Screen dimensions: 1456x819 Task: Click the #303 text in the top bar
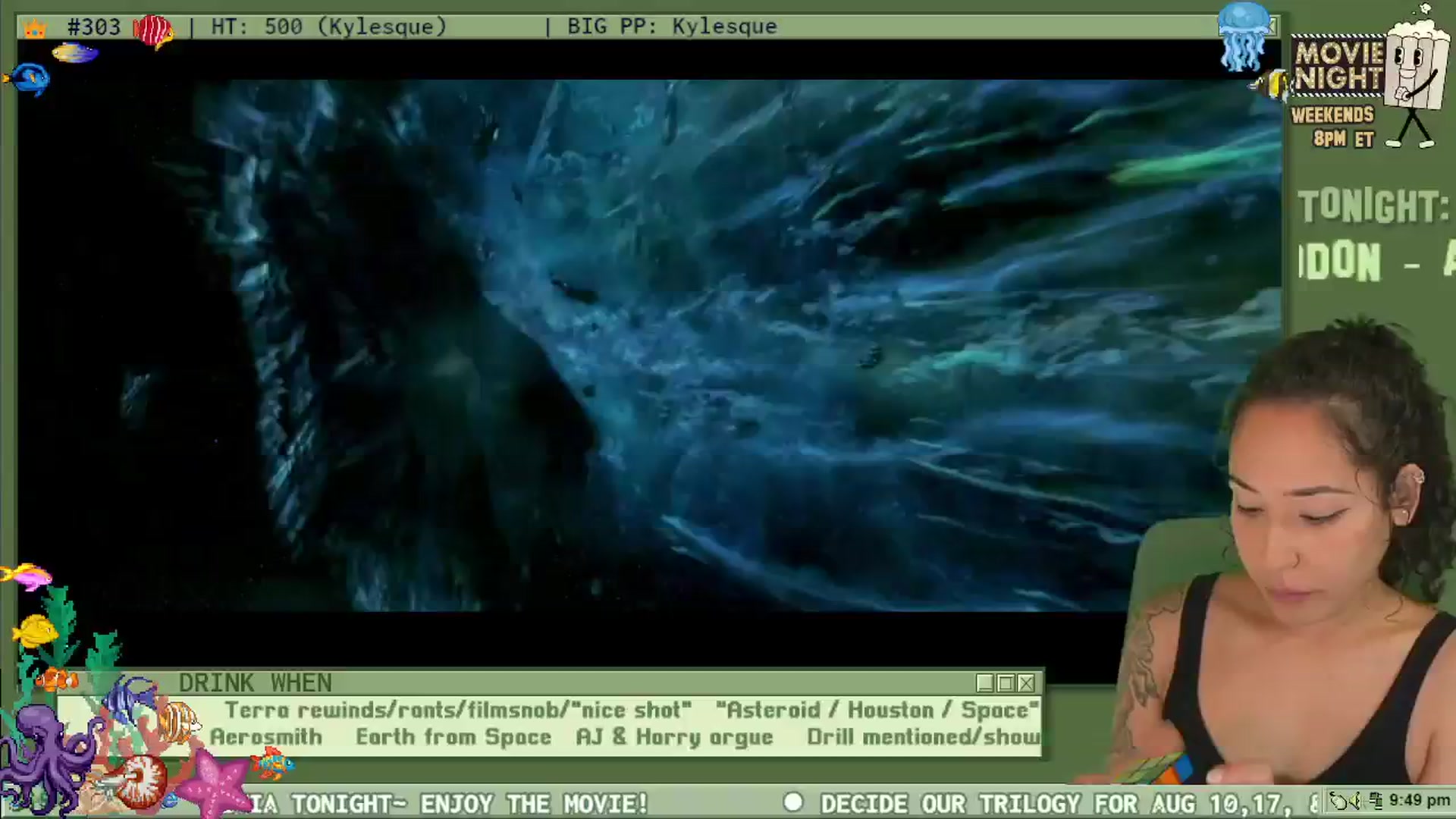(94, 27)
